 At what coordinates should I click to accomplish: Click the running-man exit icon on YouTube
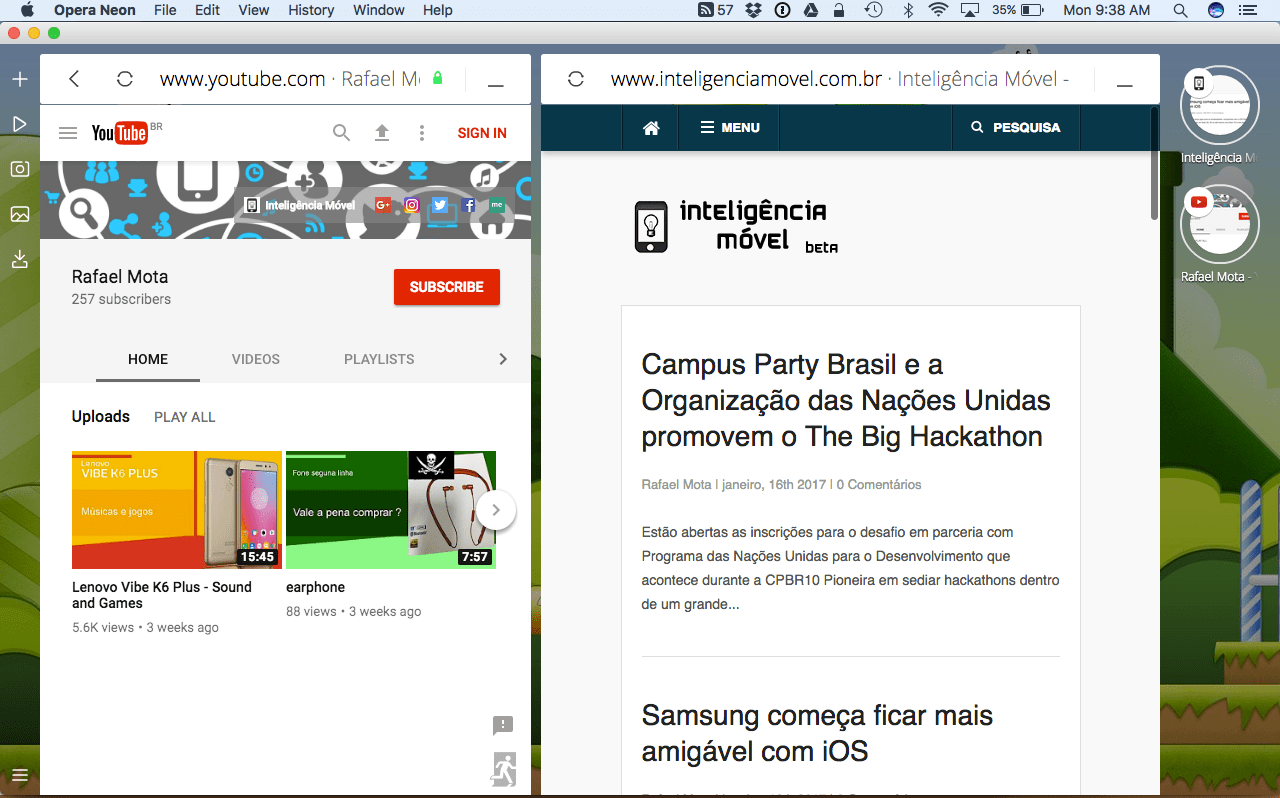pos(504,768)
